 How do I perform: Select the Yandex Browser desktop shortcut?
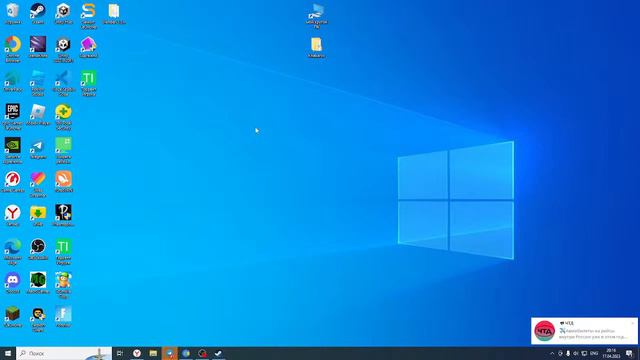(13, 216)
